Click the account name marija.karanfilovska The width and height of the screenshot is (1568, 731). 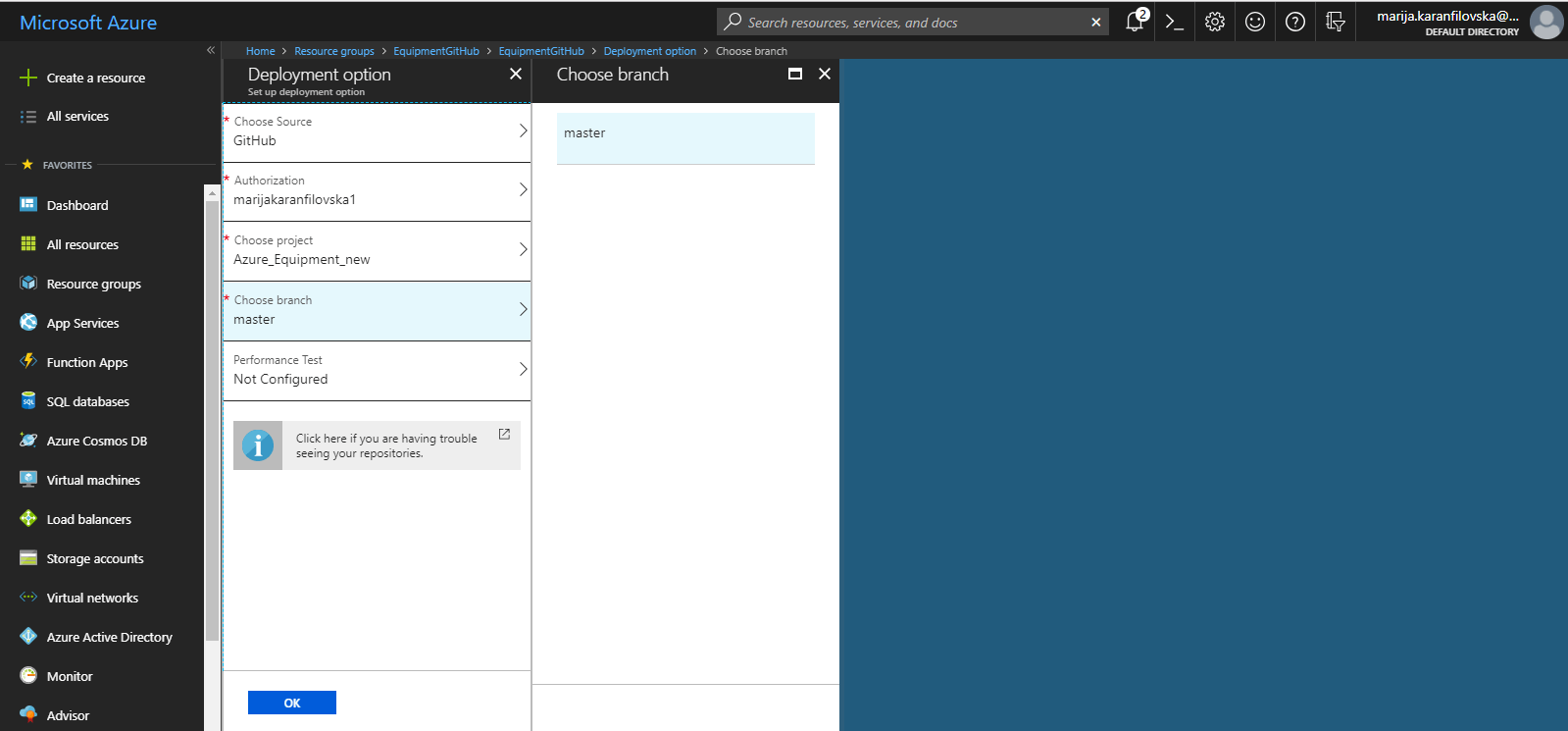tap(1447, 16)
